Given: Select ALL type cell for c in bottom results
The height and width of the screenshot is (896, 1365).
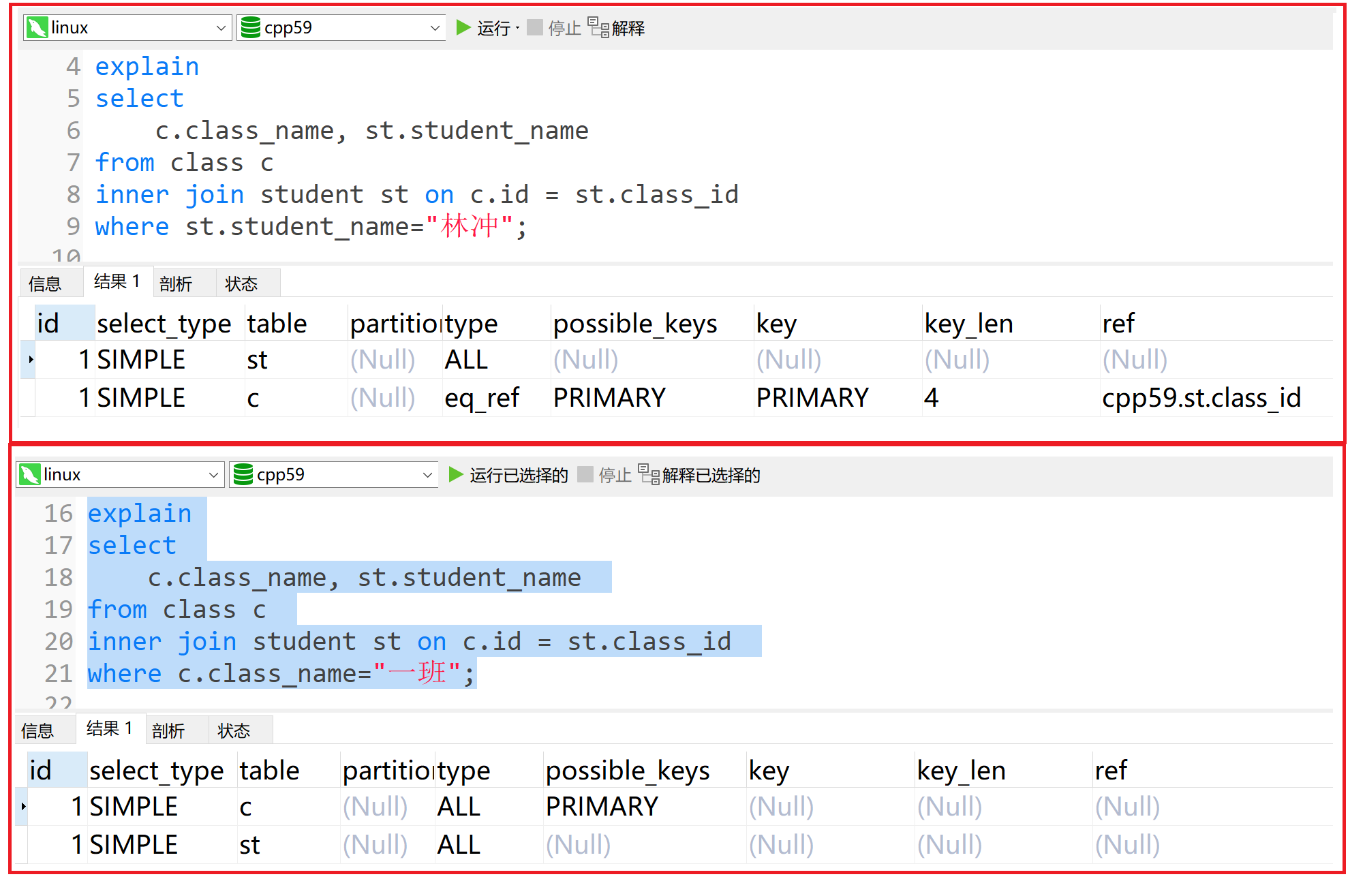Looking at the screenshot, I should 489,807.
